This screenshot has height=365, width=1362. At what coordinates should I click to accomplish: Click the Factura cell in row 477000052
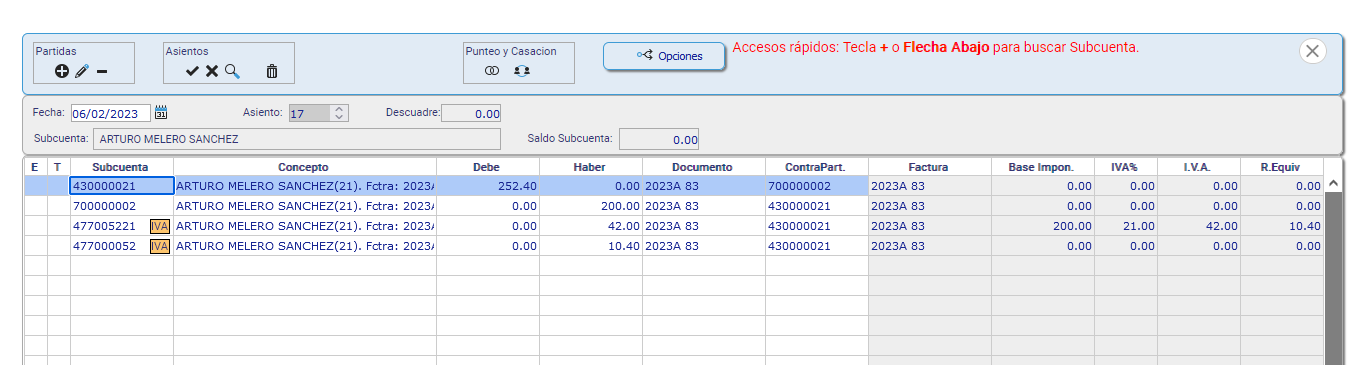tap(929, 246)
